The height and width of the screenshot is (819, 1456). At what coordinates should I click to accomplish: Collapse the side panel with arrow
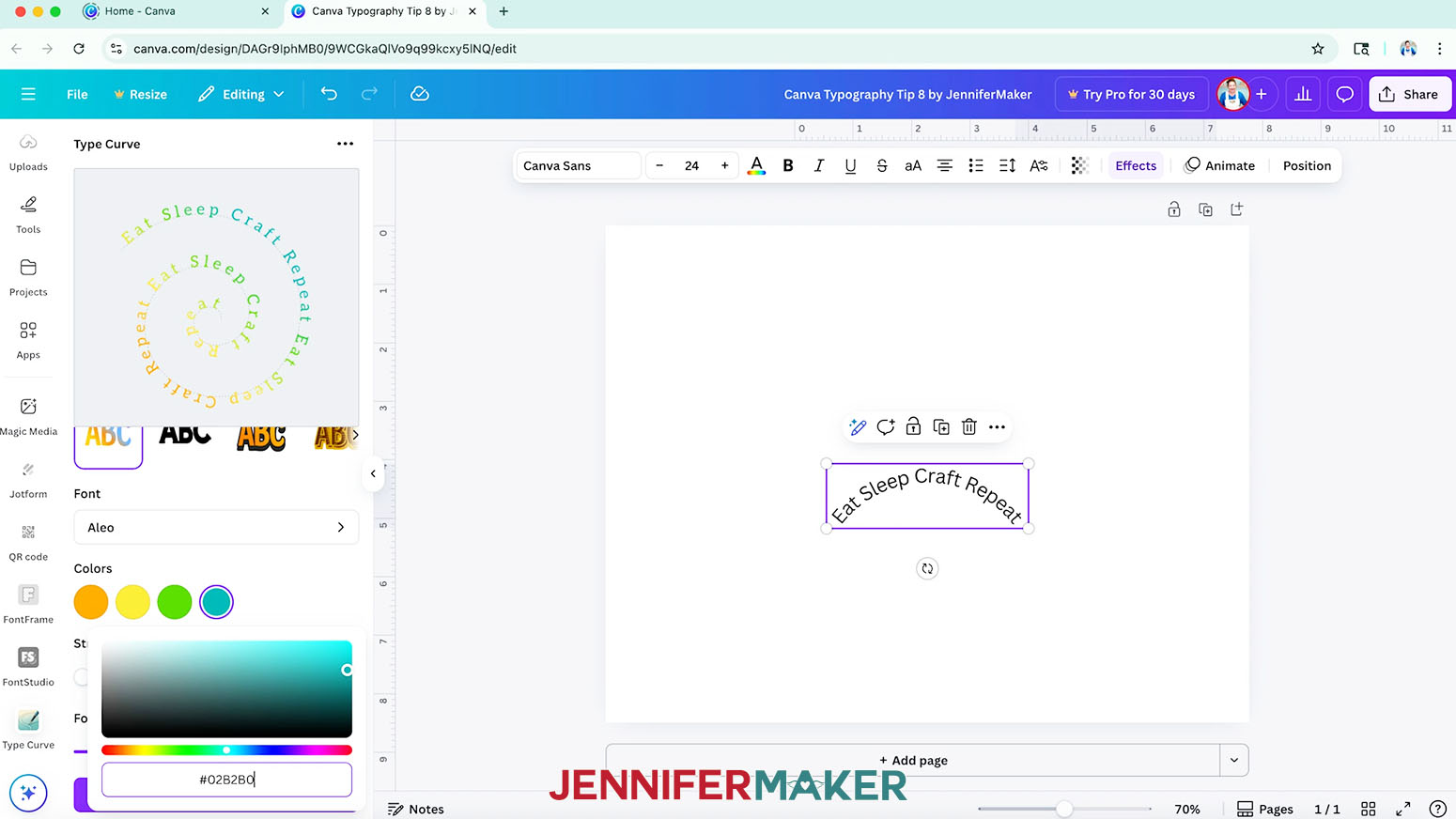click(x=373, y=473)
